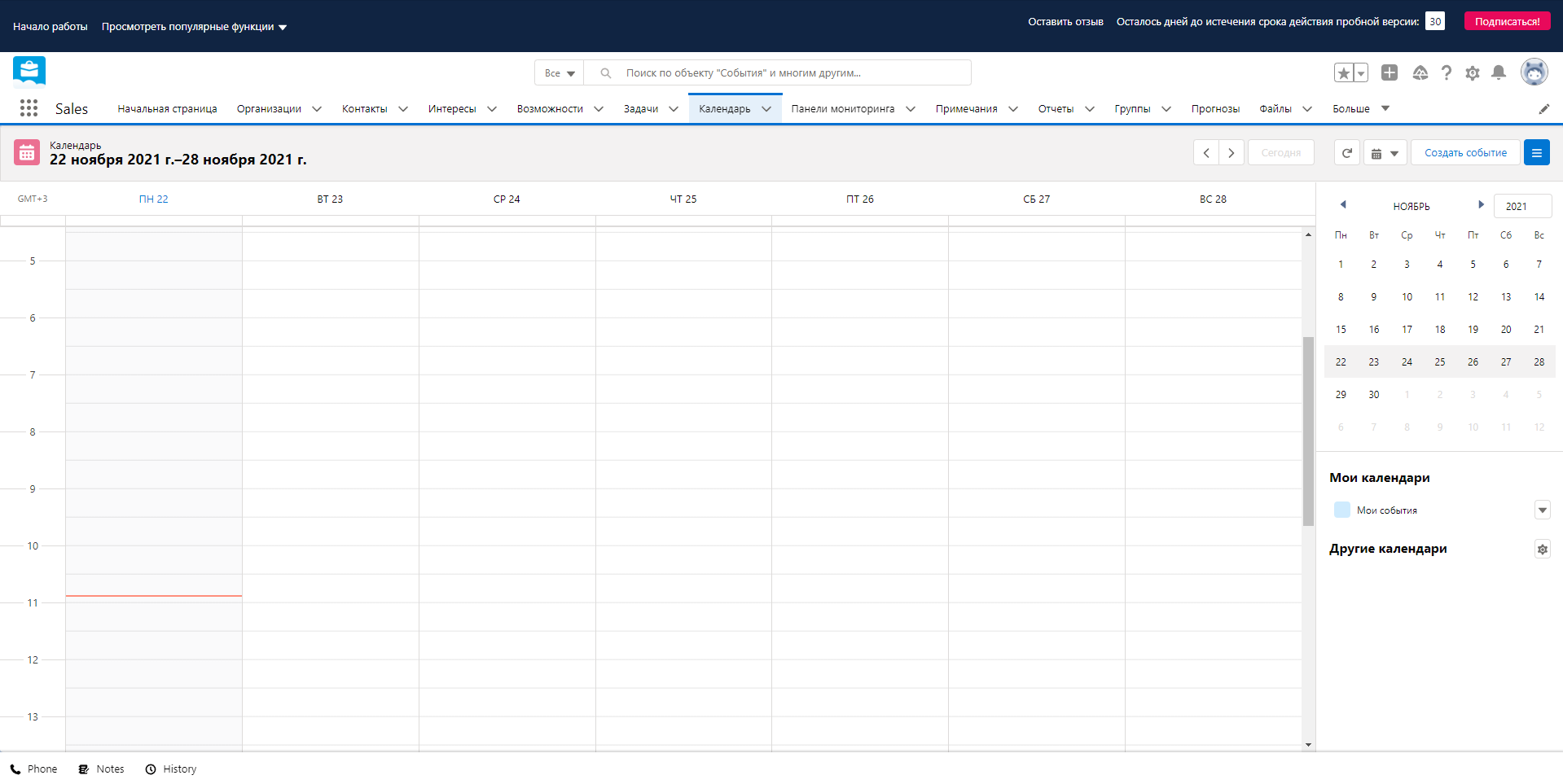Open the calendar view switcher dropdown
1563x784 pixels.
(x=1385, y=153)
